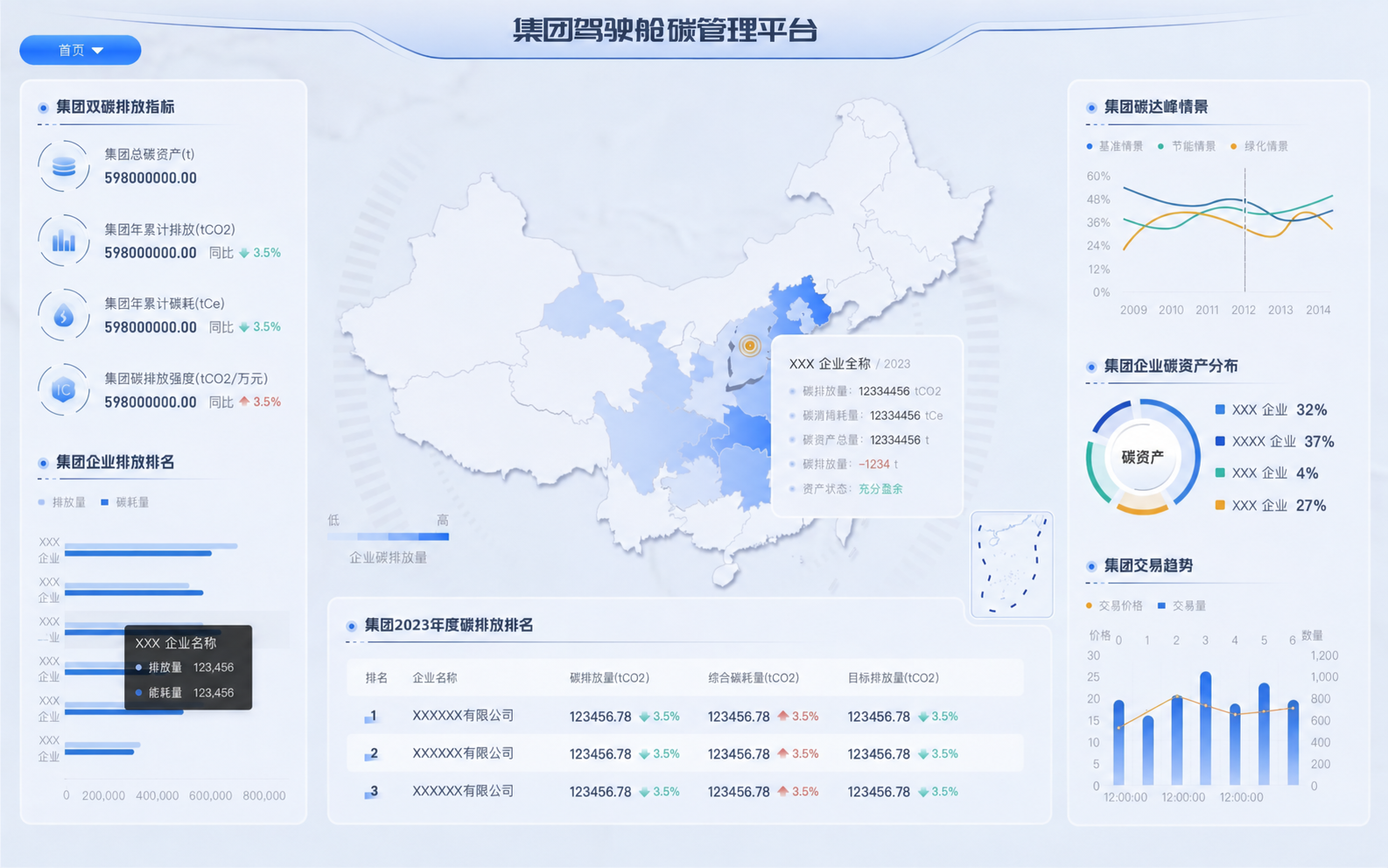
Task: Click the rank 3 flag icon in table
Action: tap(371, 792)
